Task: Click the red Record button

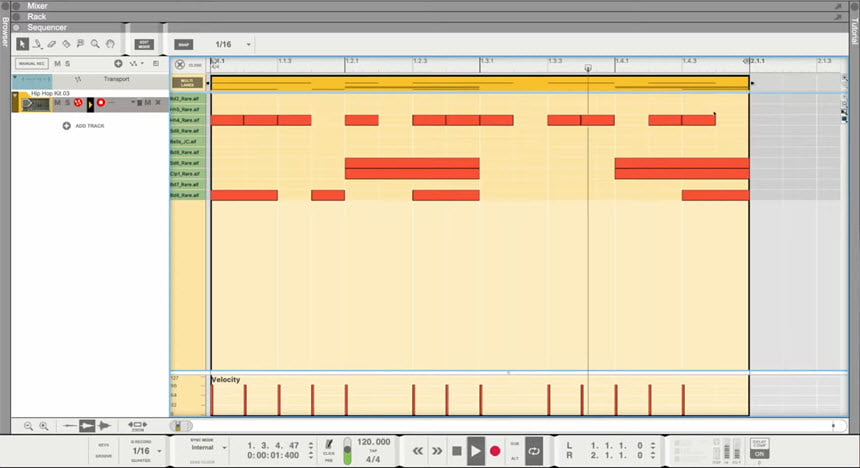Action: pyautogui.click(x=495, y=451)
